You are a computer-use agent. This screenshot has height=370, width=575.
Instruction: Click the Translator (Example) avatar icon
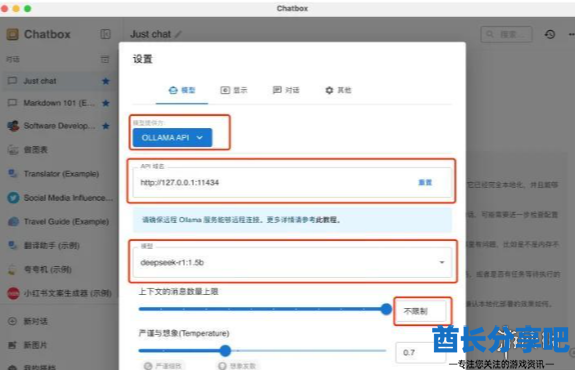point(13,173)
